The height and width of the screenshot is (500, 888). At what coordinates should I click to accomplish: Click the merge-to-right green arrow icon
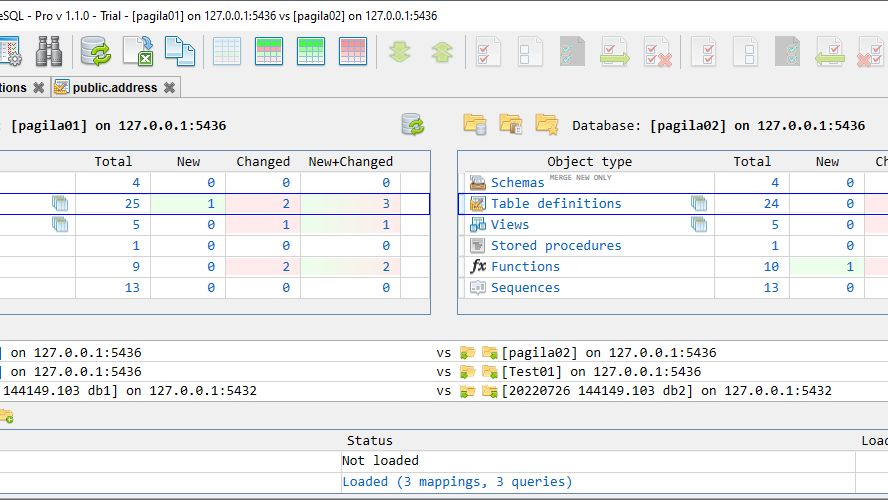pos(614,52)
